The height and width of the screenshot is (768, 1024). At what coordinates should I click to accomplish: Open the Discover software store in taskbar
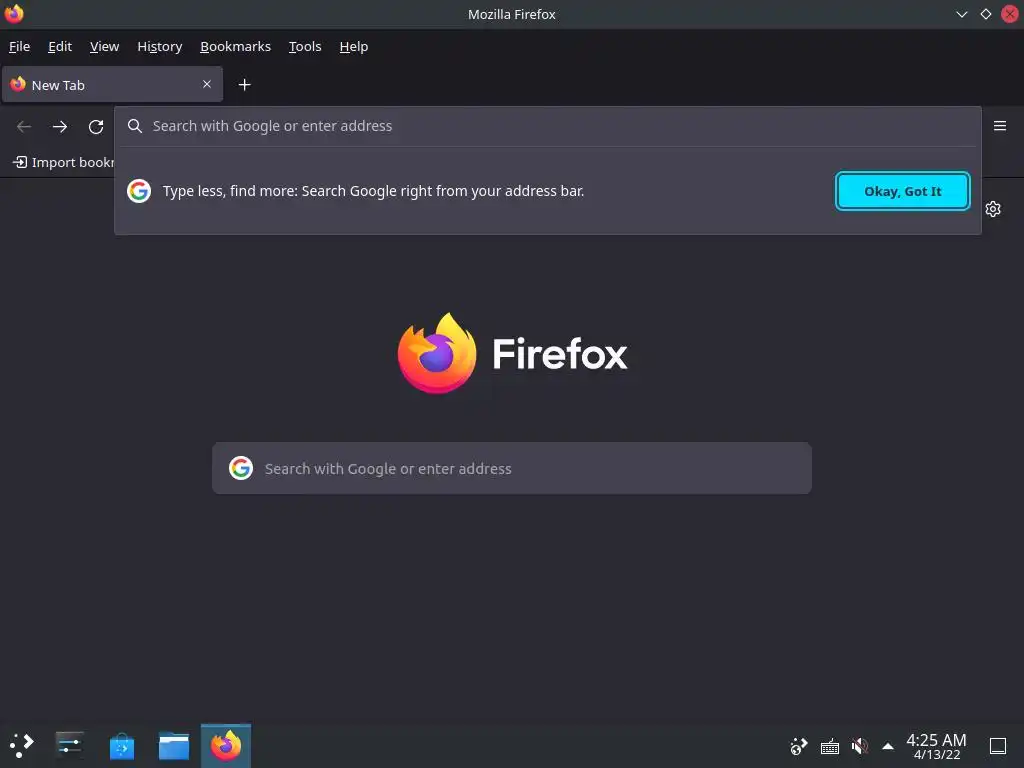[x=122, y=746]
